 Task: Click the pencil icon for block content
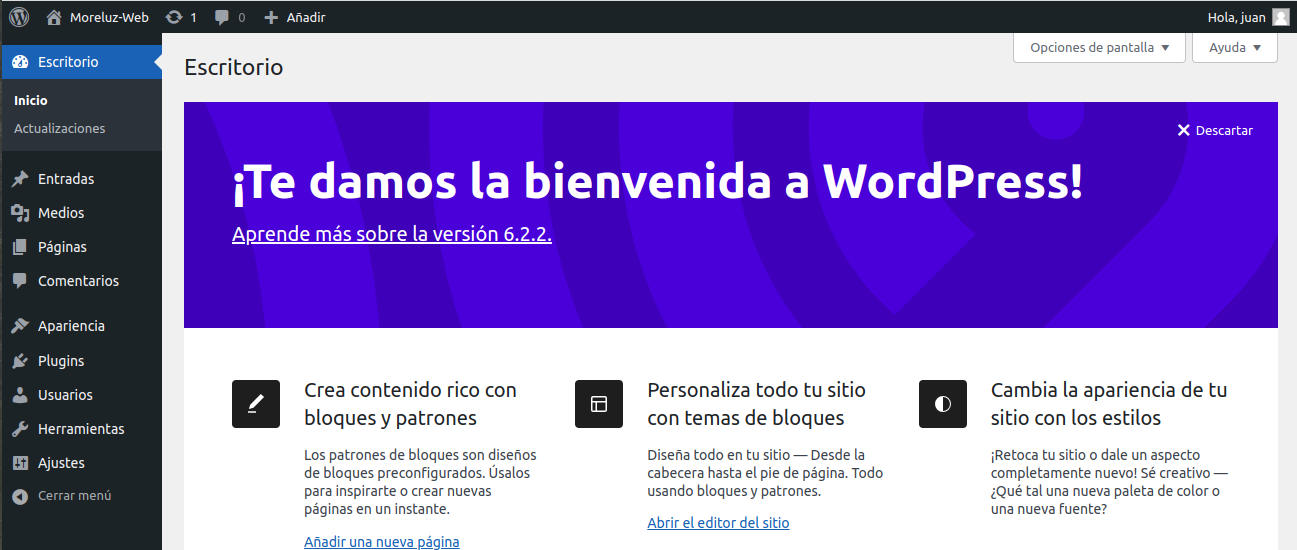tap(256, 404)
